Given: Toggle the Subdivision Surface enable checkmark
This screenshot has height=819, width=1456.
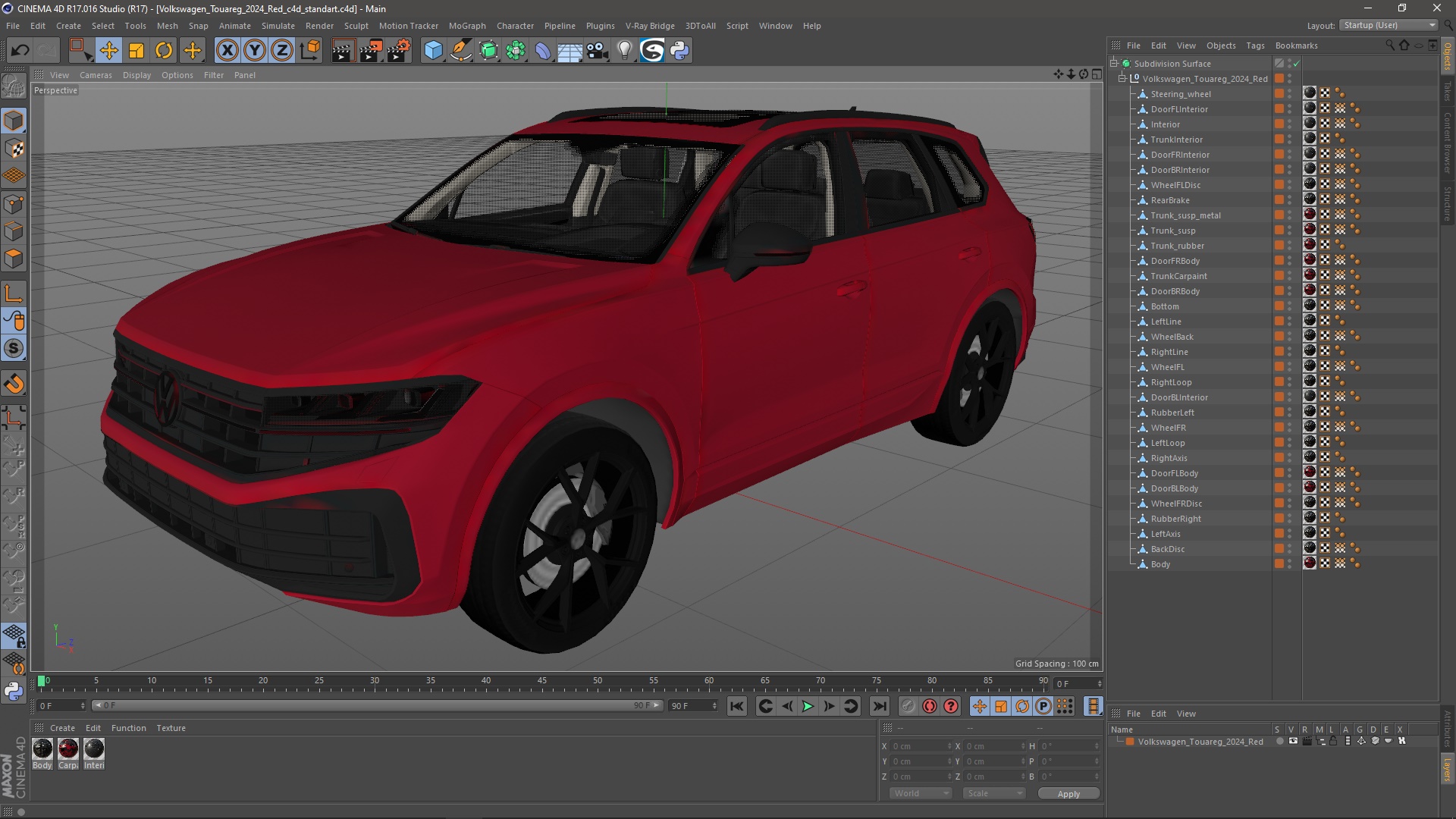Looking at the screenshot, I should tap(1297, 64).
